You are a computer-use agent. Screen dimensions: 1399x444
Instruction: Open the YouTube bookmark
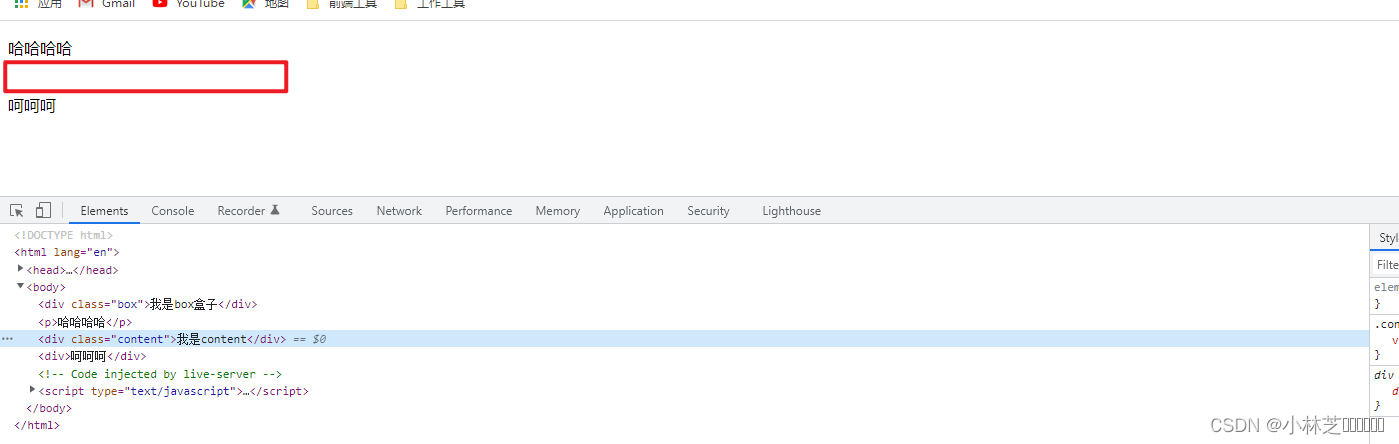click(x=189, y=4)
